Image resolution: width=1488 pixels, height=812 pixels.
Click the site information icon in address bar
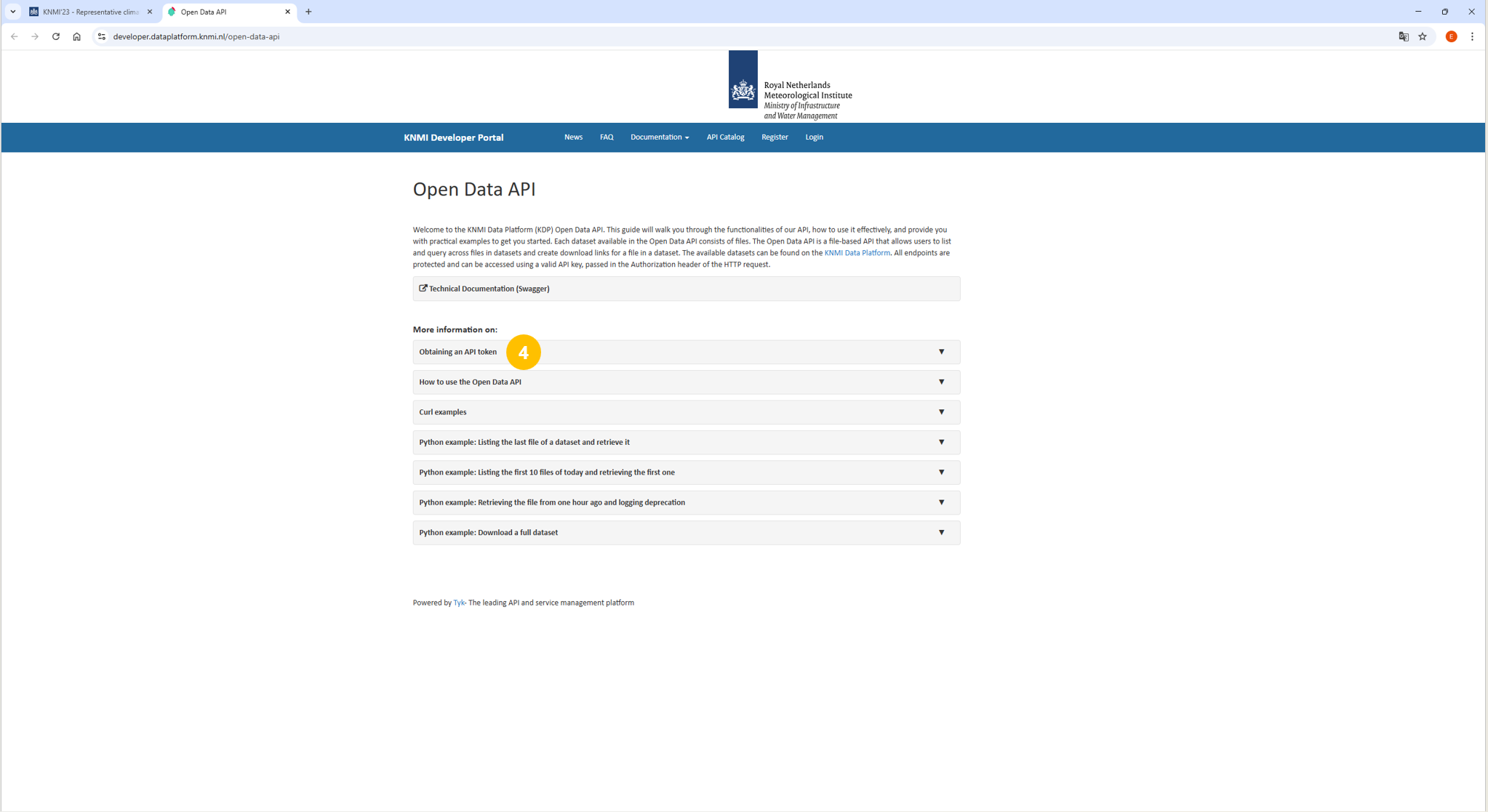[x=102, y=36]
